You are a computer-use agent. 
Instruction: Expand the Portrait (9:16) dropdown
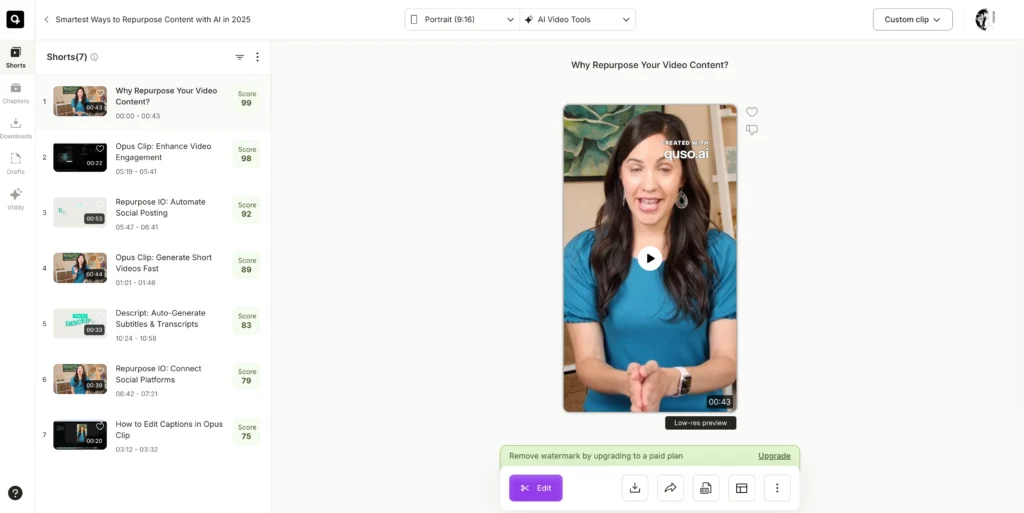pyautogui.click(x=462, y=20)
